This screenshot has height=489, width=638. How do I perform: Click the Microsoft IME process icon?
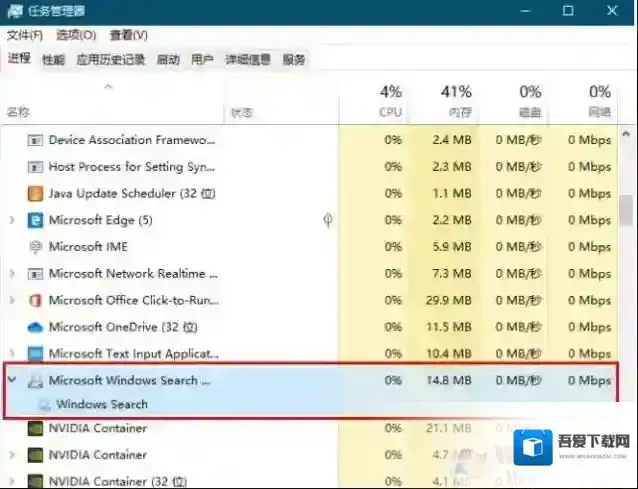[35, 247]
